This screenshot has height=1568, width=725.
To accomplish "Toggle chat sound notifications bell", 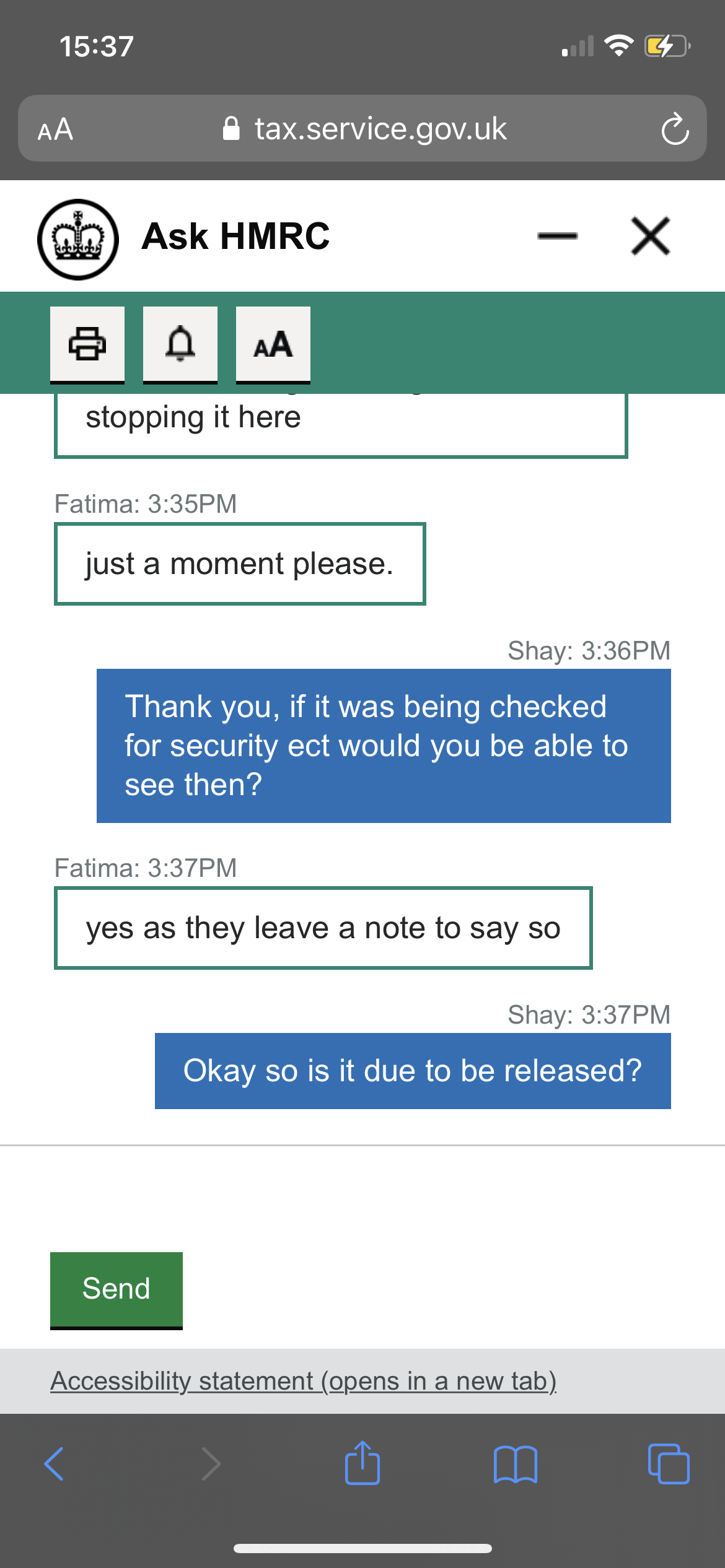I will pos(180,344).
